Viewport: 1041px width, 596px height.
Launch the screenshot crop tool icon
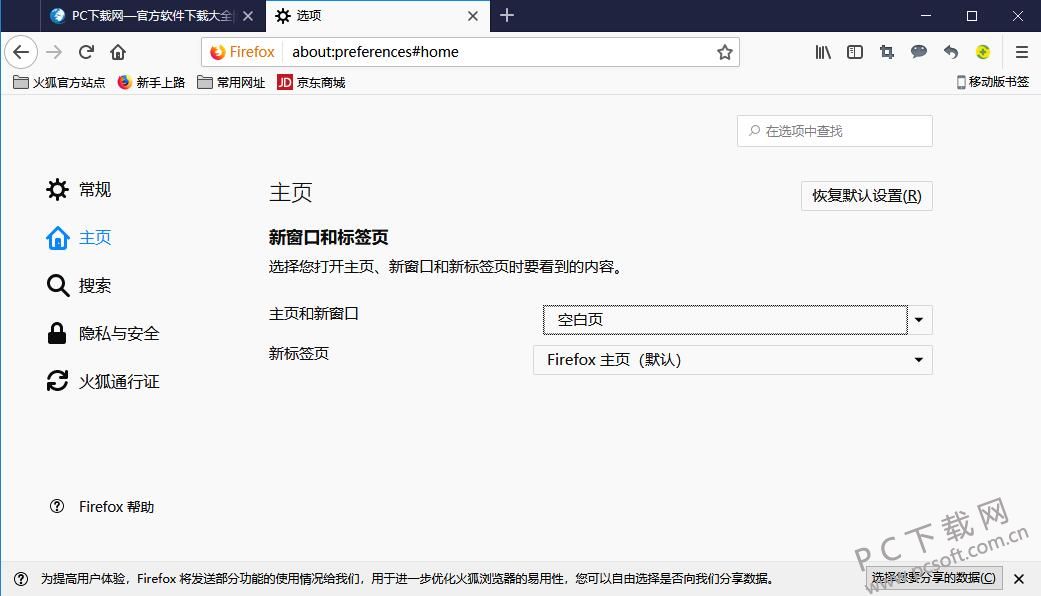coord(886,52)
